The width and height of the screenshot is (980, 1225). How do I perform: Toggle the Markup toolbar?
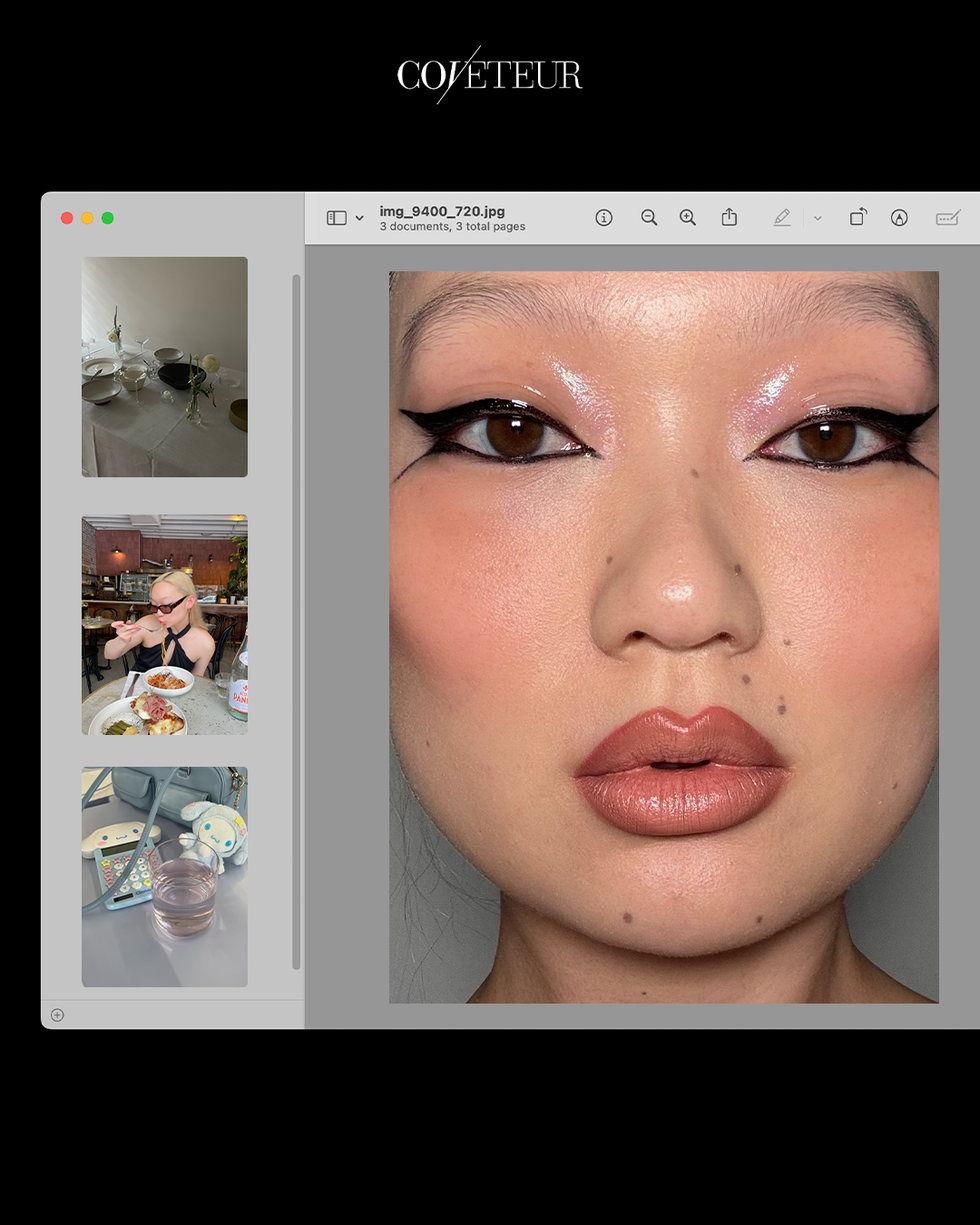pyautogui.click(x=899, y=218)
